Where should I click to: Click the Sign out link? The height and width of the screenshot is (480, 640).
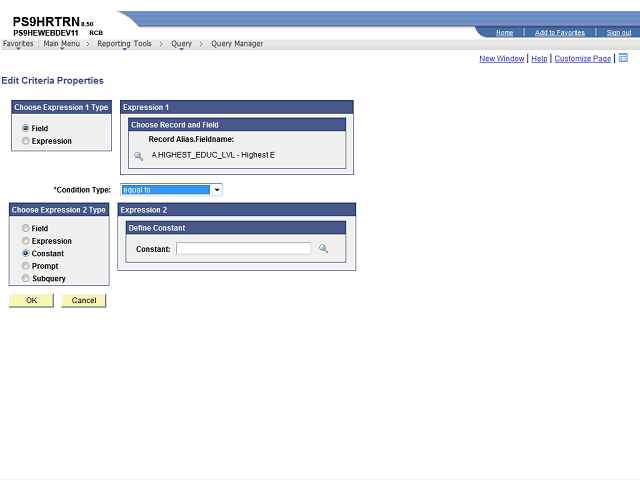click(x=619, y=33)
